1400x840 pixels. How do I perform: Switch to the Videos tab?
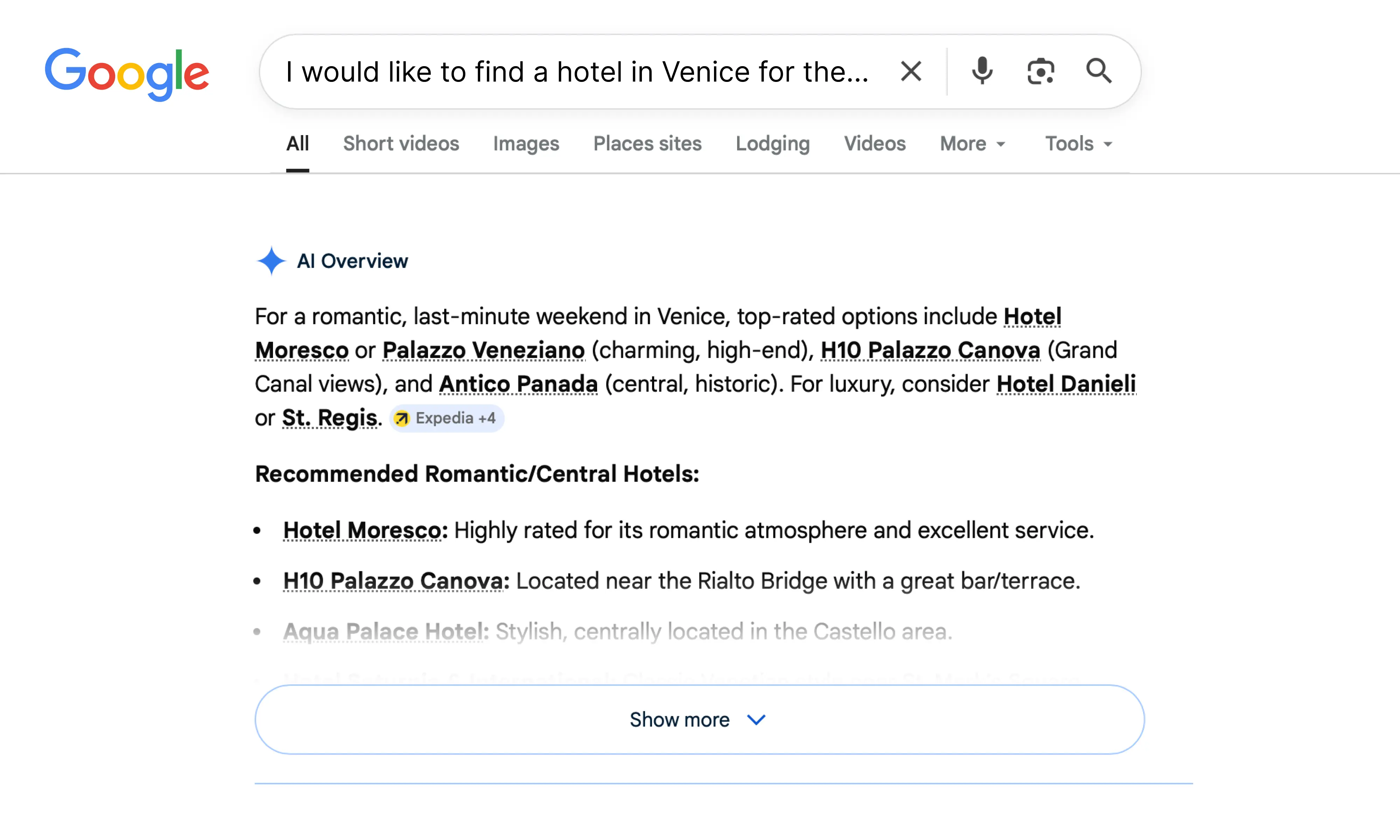pos(875,144)
